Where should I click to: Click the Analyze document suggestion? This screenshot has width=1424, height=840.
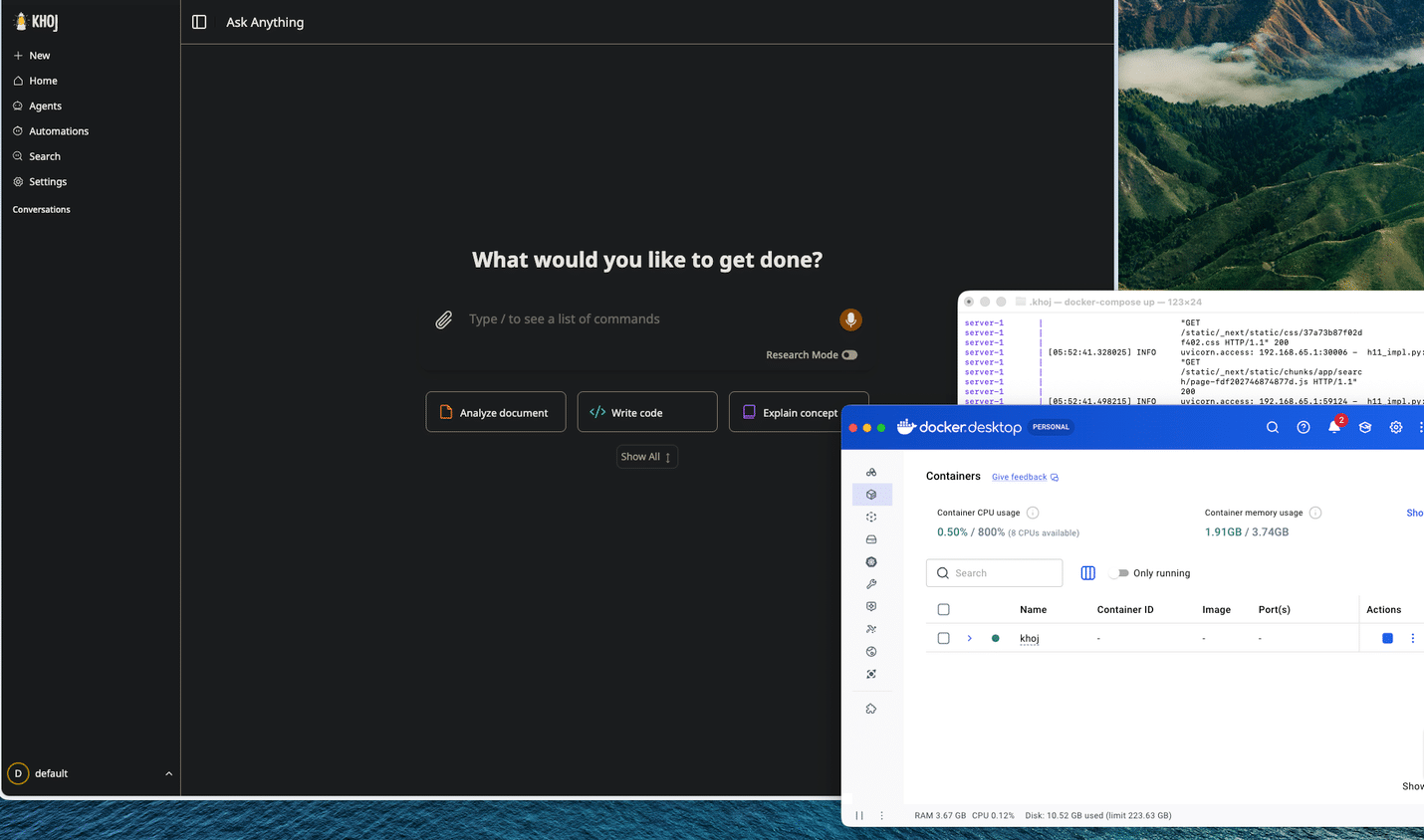(x=496, y=412)
